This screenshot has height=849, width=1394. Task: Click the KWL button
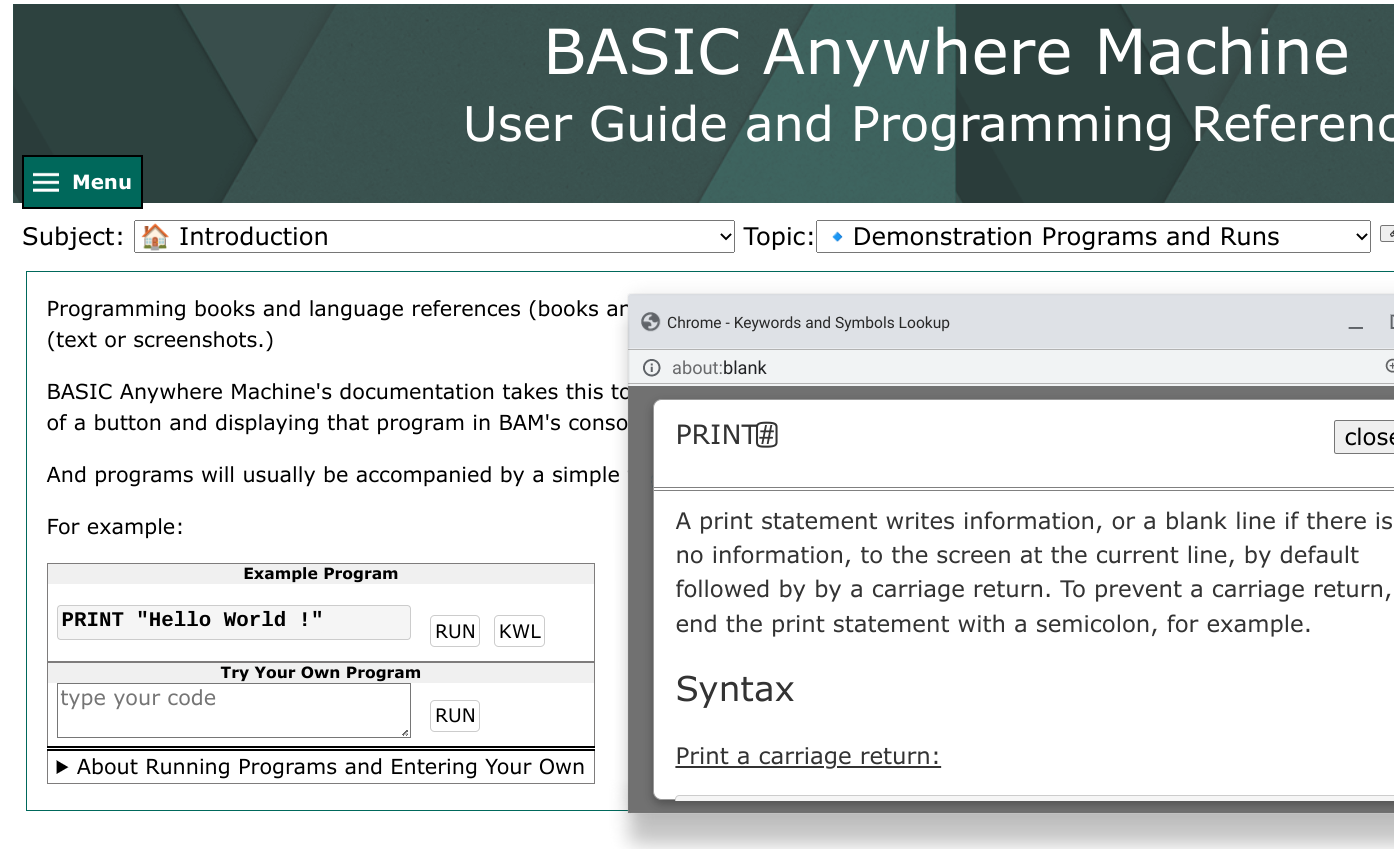[x=519, y=631]
